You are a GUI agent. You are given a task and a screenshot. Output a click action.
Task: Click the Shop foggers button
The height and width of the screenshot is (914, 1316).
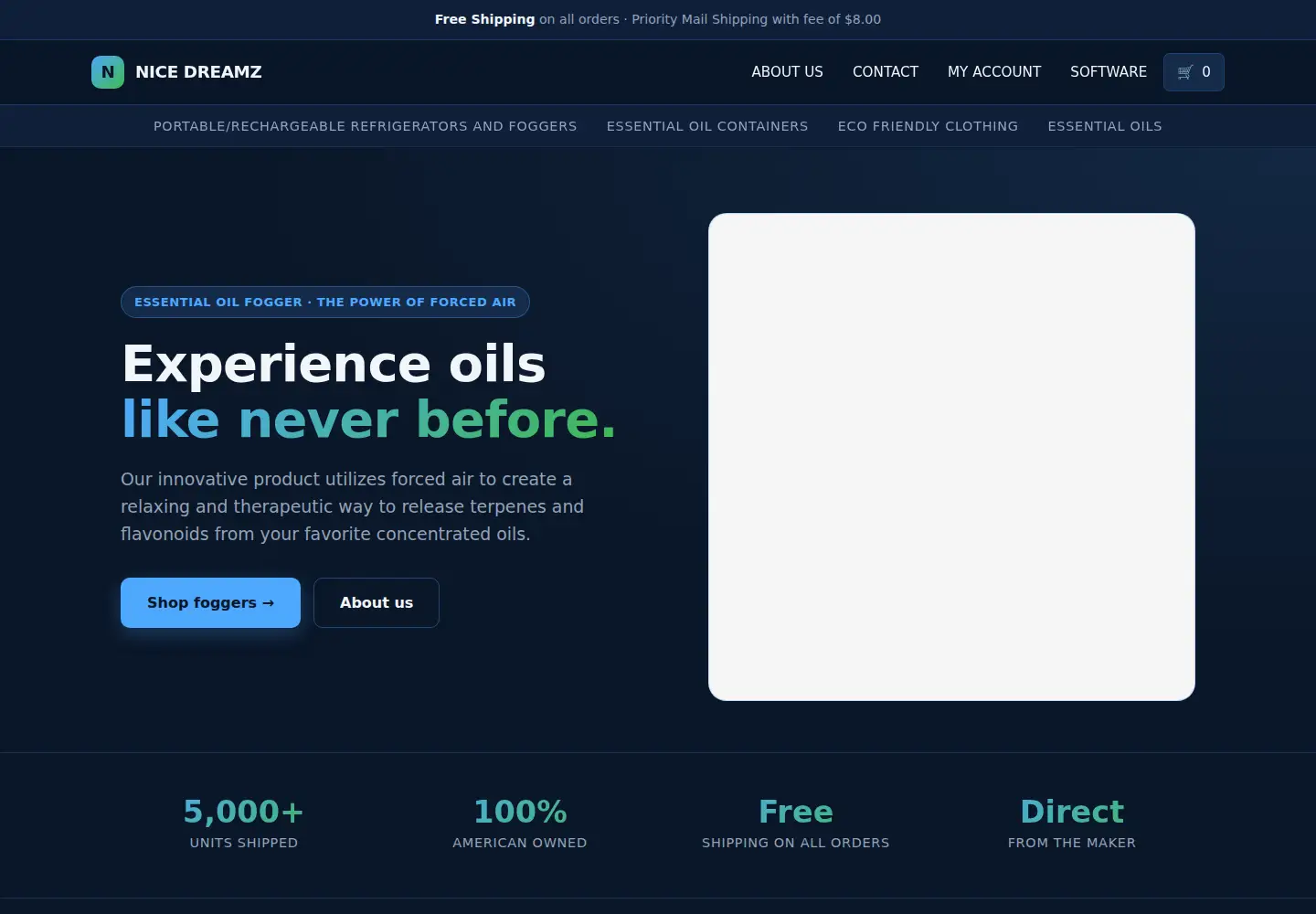pos(210,602)
